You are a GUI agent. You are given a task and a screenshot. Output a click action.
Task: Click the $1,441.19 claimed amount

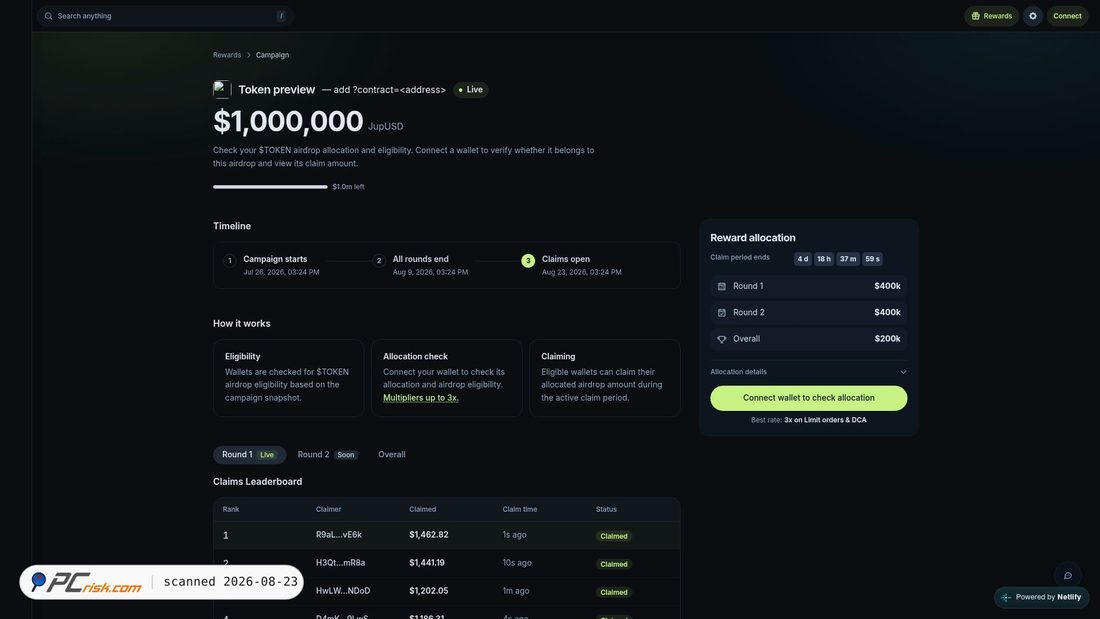427,563
